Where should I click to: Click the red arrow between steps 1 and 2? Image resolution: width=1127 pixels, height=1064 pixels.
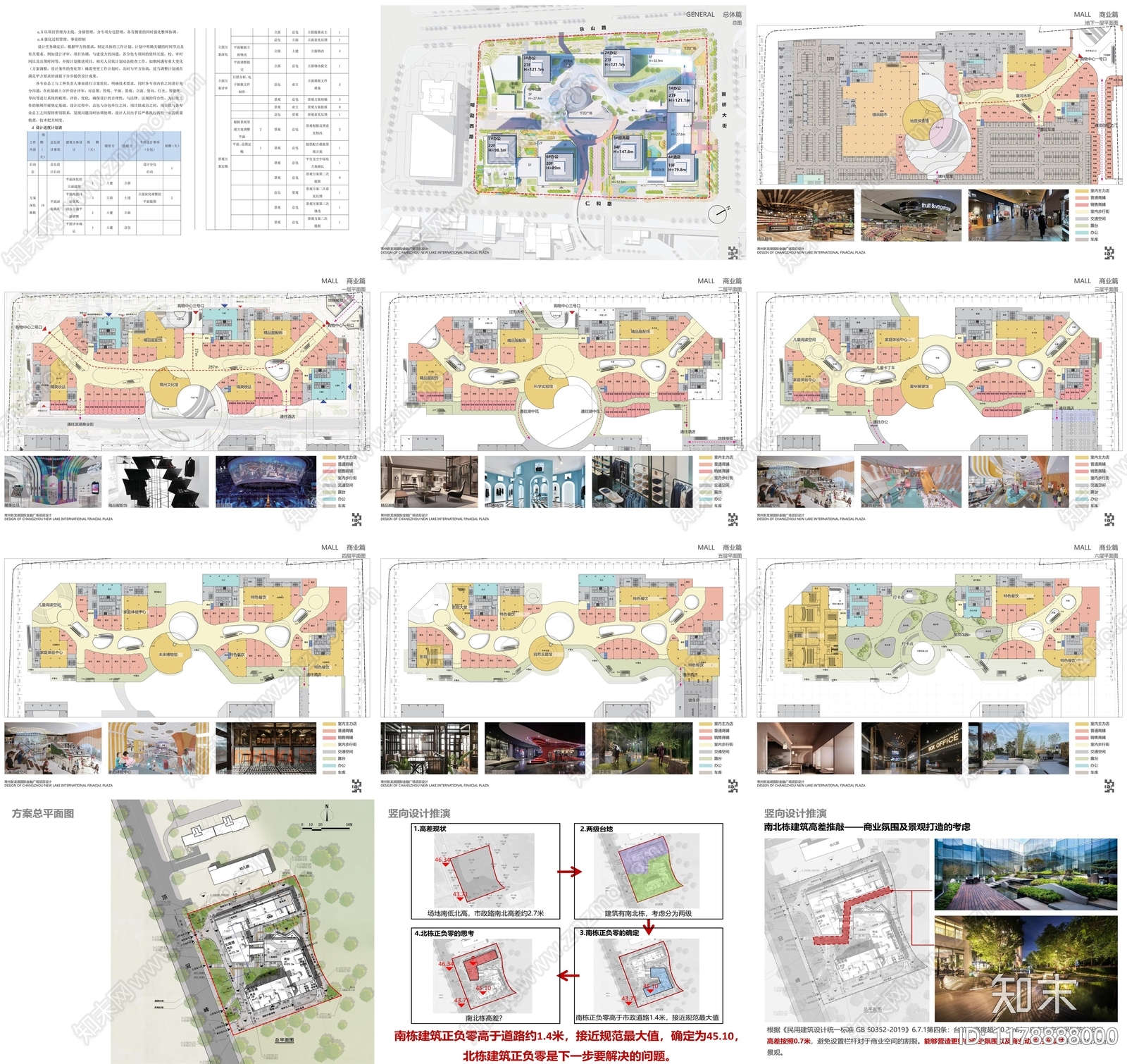tap(569, 872)
